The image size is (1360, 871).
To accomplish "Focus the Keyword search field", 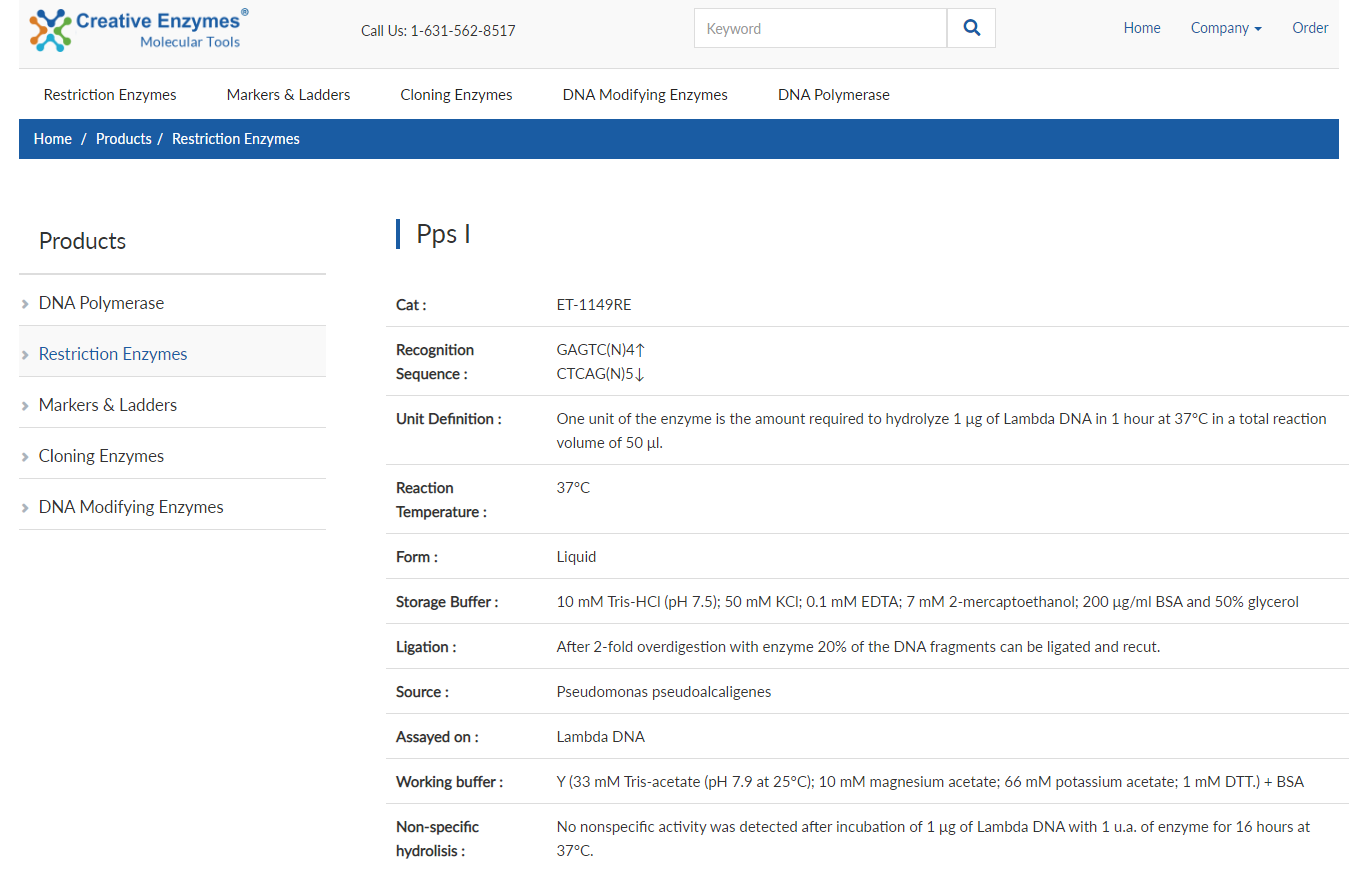I will point(820,28).
